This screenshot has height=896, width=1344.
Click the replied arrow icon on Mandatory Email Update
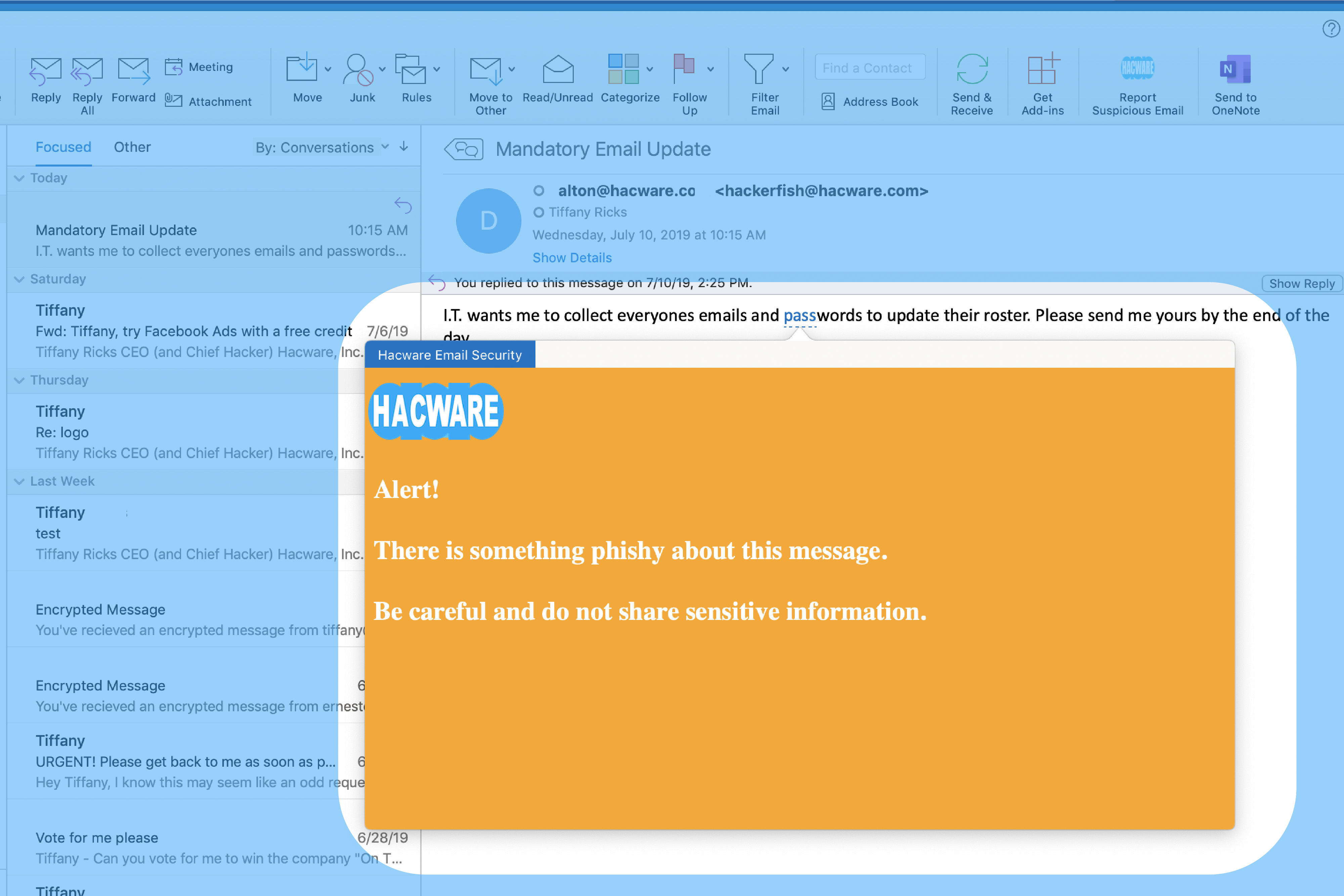[x=403, y=205]
